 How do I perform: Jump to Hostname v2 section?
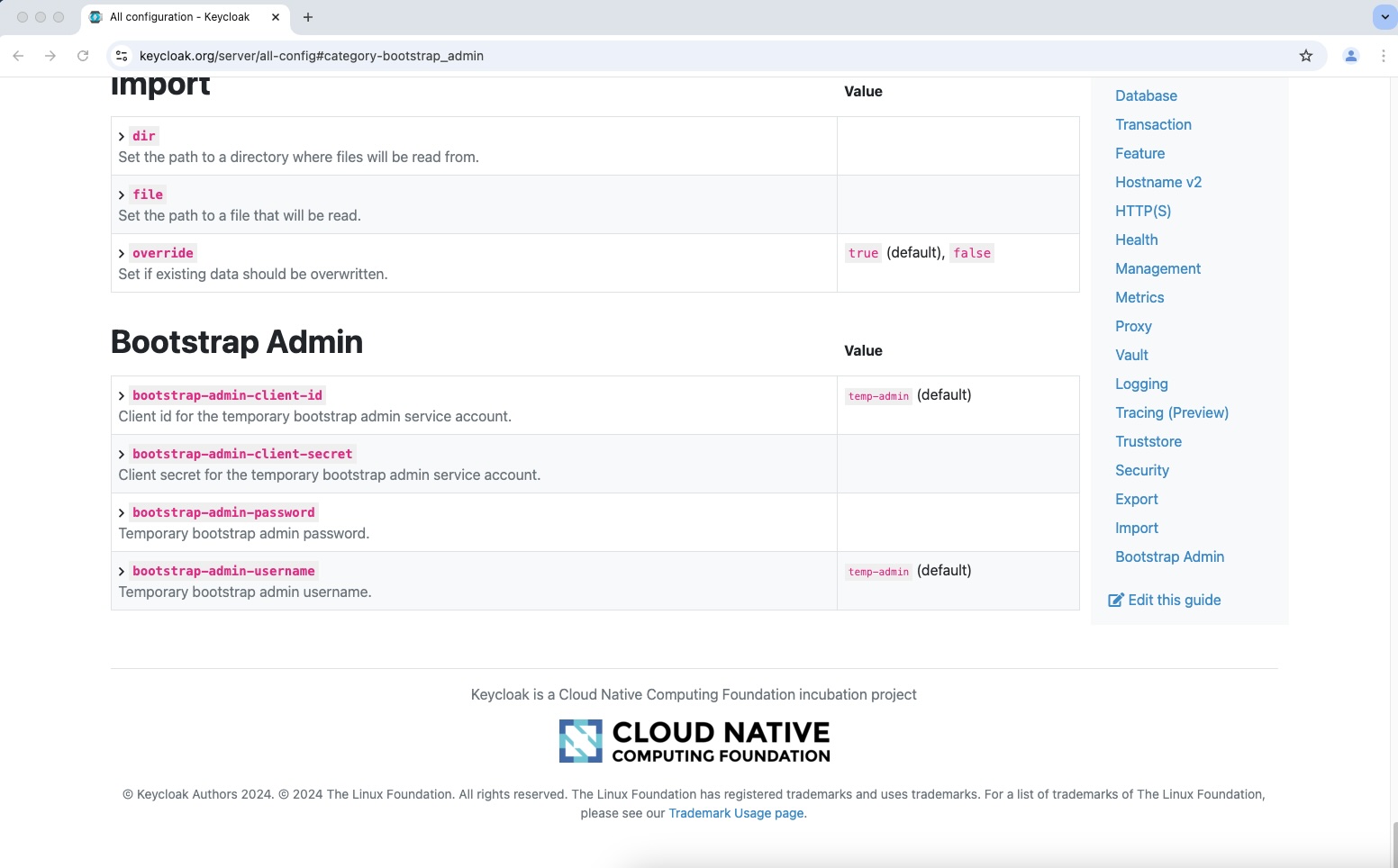click(x=1158, y=182)
